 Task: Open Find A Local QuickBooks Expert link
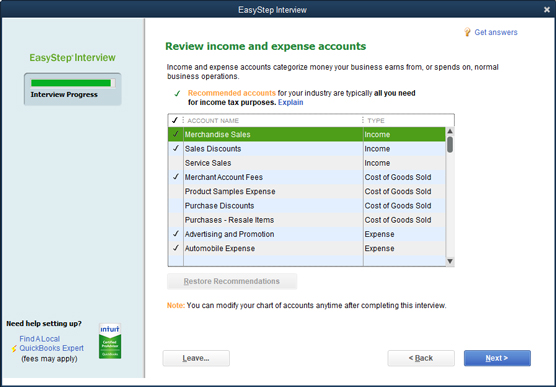click(x=51, y=343)
